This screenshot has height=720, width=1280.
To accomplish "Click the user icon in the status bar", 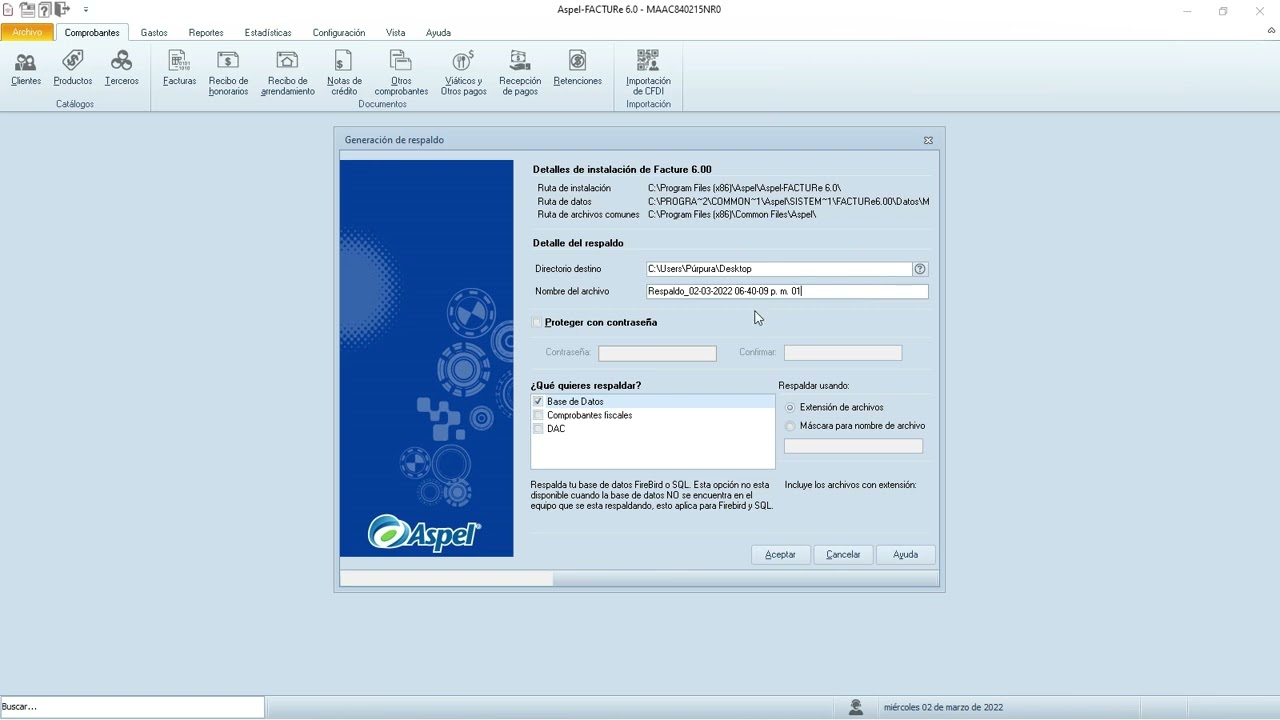I will click(x=856, y=707).
